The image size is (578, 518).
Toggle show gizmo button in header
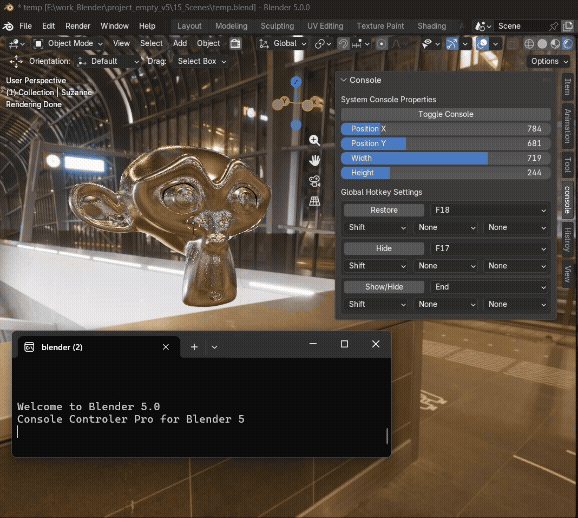coord(452,44)
